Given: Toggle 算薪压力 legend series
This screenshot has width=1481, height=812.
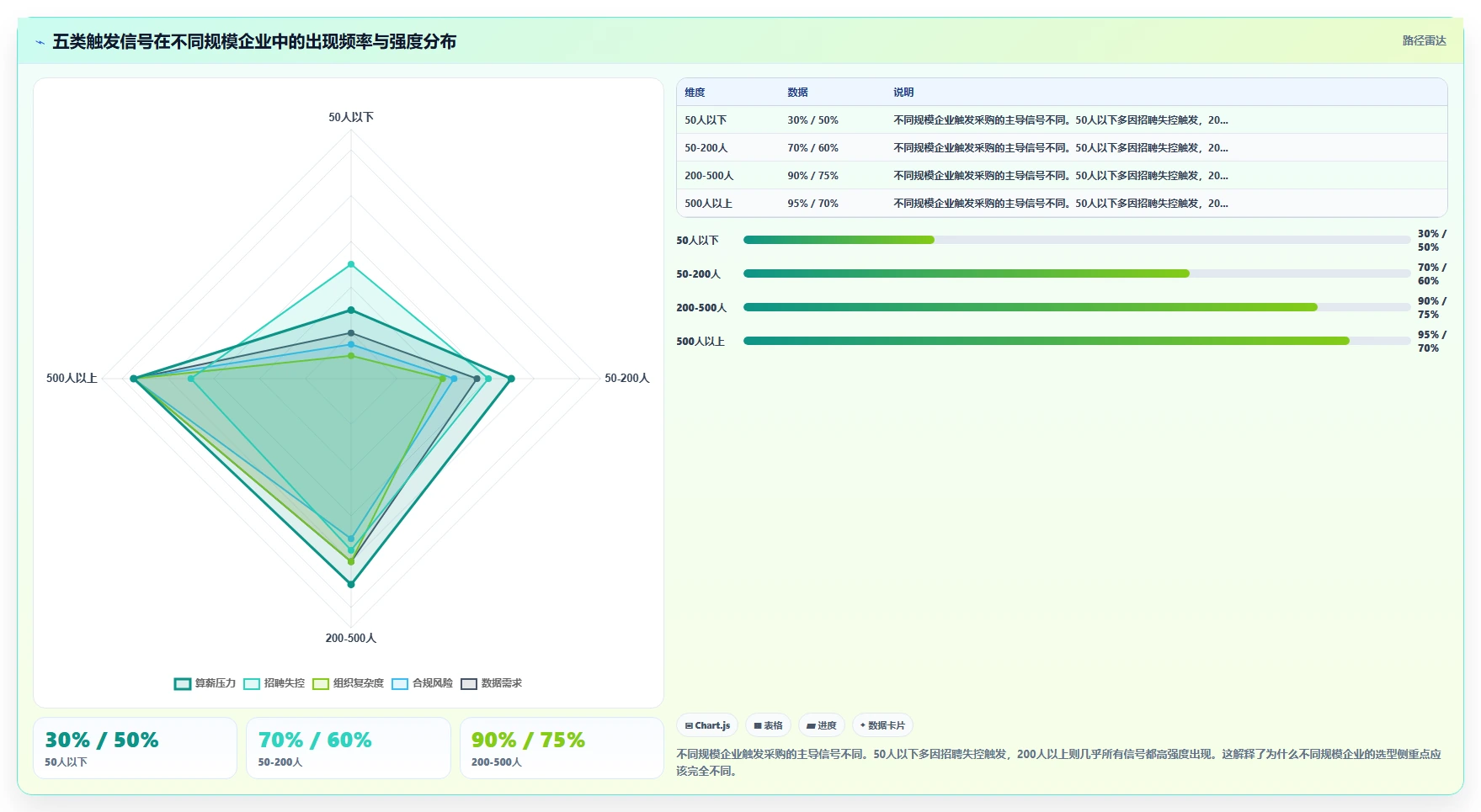Looking at the screenshot, I should (205, 683).
